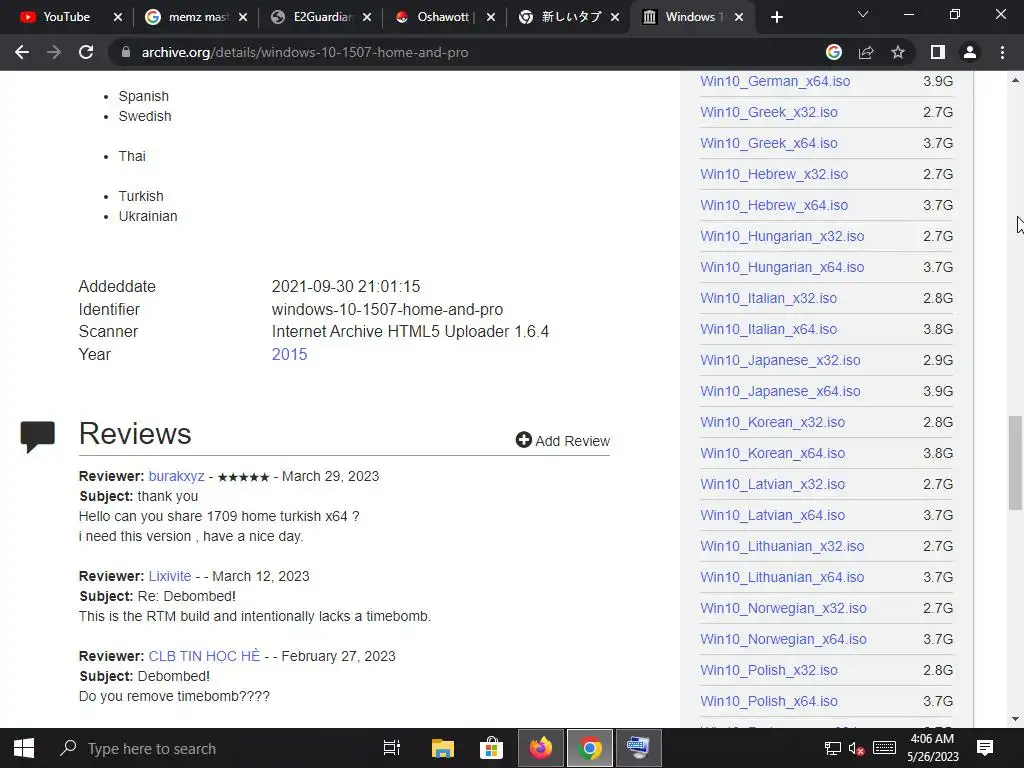1024x768 pixels.
Task: Open the Chrome profile menu
Action: [x=970, y=52]
